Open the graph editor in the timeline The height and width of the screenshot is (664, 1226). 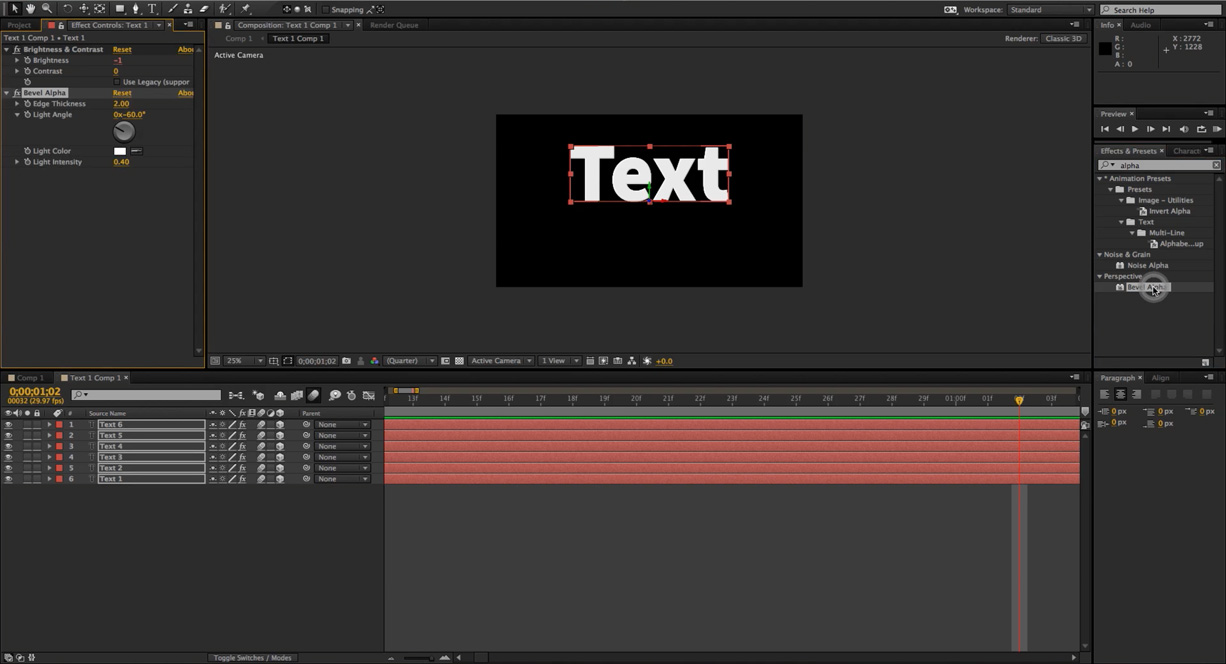click(370, 396)
